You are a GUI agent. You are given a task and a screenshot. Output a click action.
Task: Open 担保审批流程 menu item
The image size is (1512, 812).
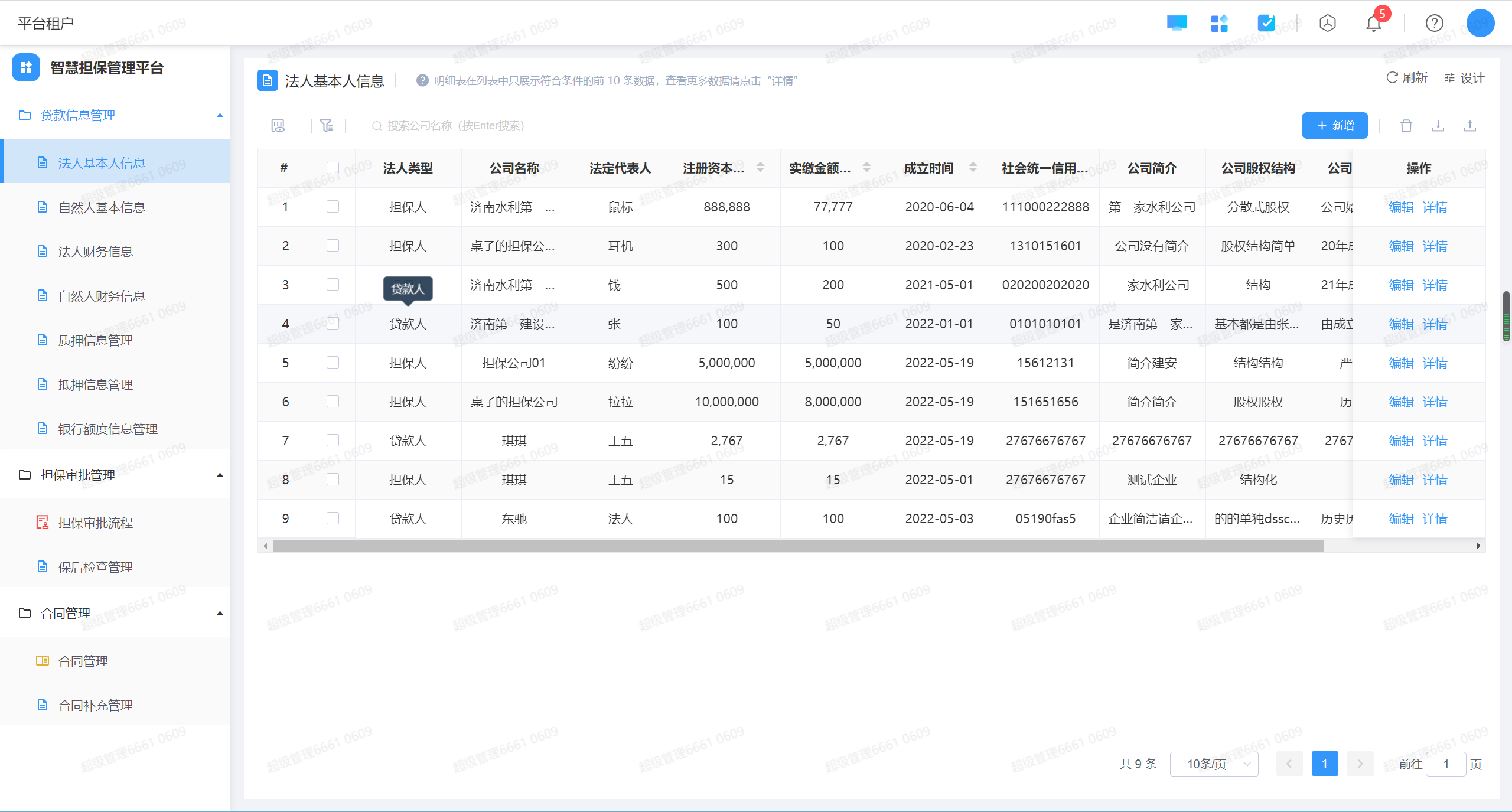point(96,523)
